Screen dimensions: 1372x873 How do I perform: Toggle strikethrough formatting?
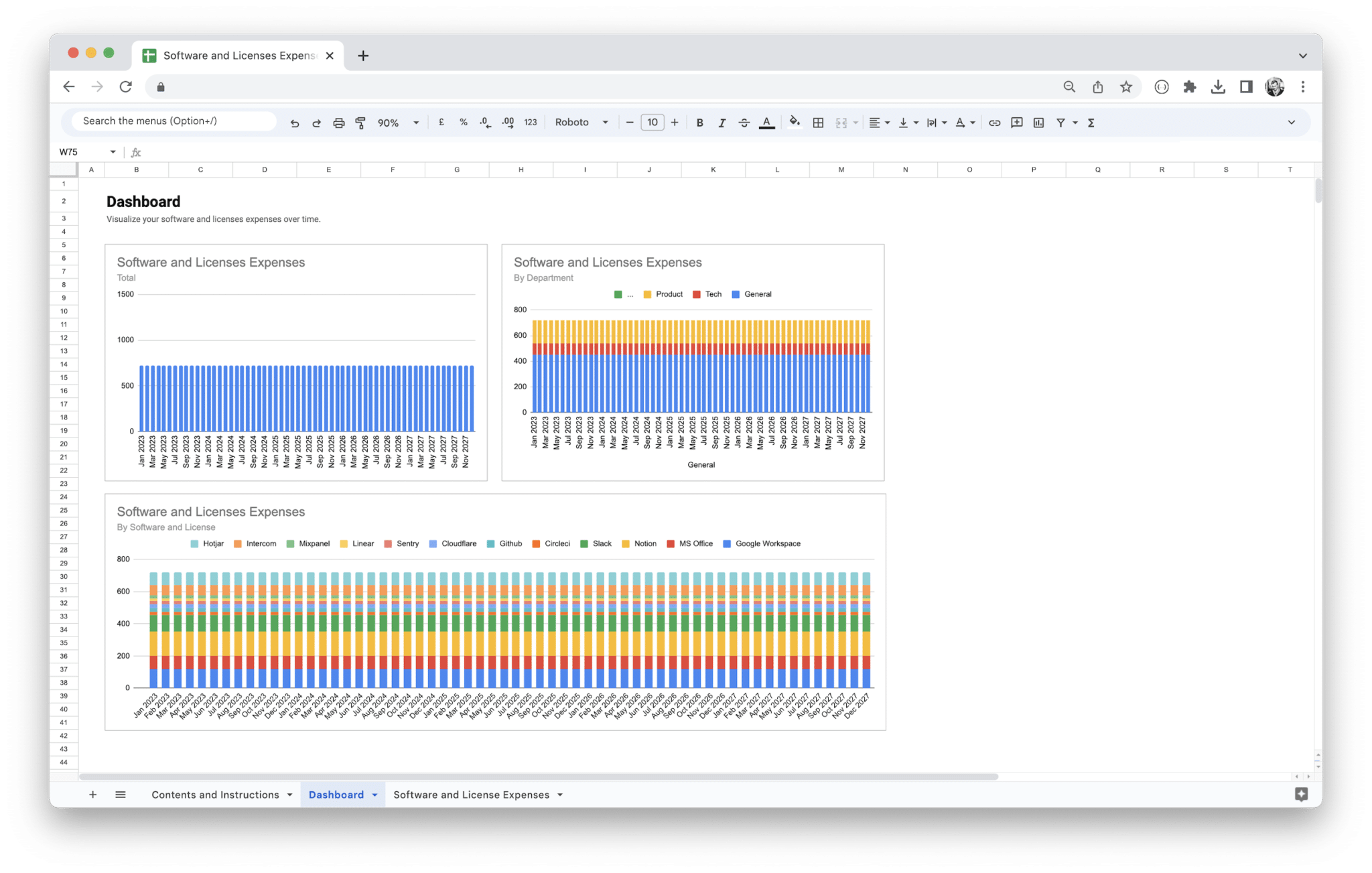[x=744, y=122]
